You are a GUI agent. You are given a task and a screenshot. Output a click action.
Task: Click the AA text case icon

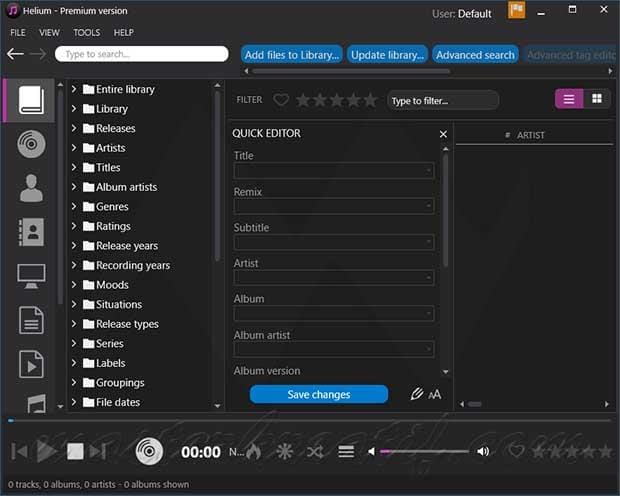tap(435, 394)
